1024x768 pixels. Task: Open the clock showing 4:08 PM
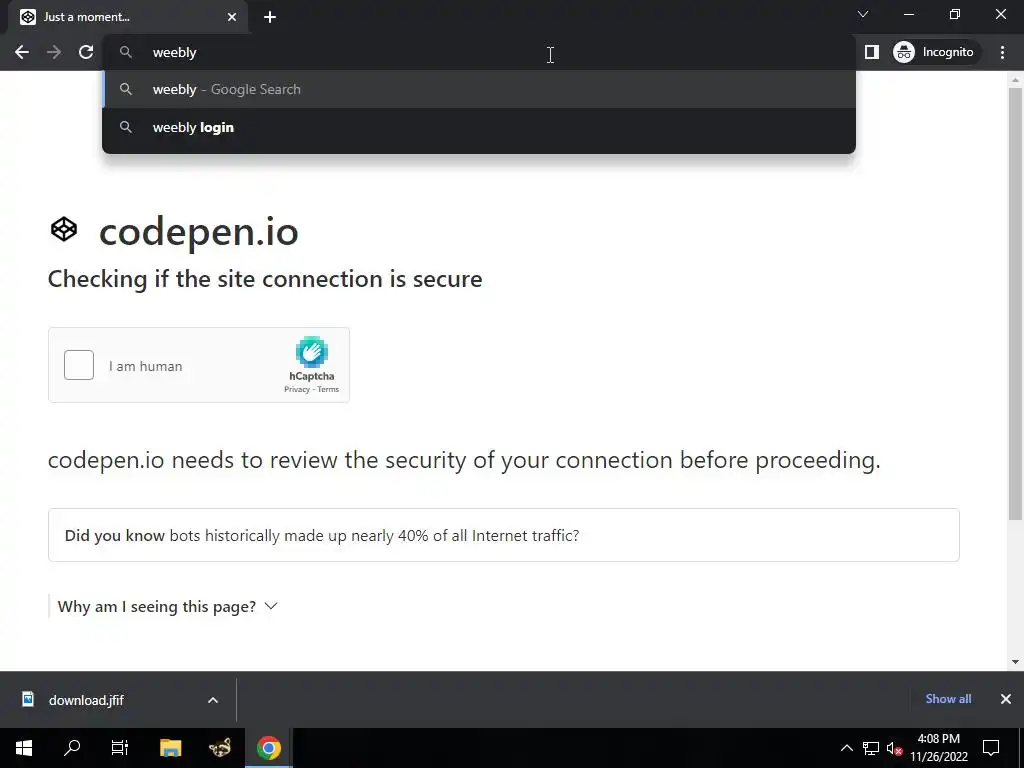pos(938,748)
